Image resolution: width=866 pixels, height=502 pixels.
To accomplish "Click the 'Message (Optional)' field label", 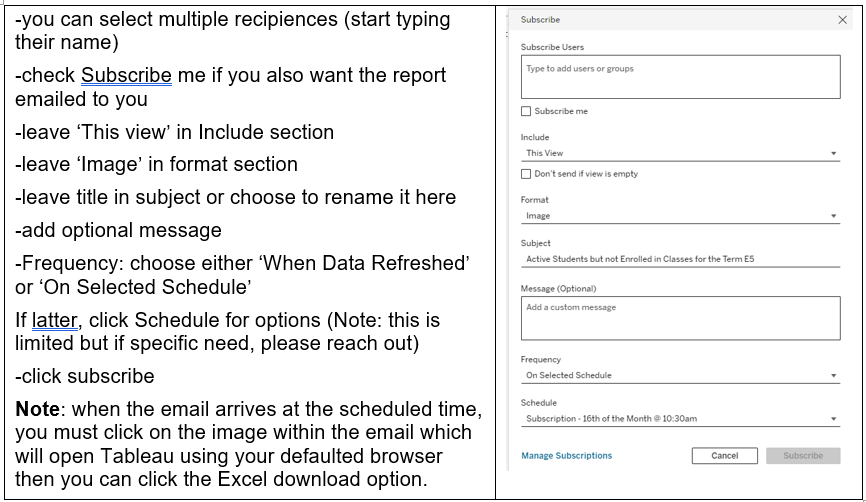I will [x=558, y=289].
